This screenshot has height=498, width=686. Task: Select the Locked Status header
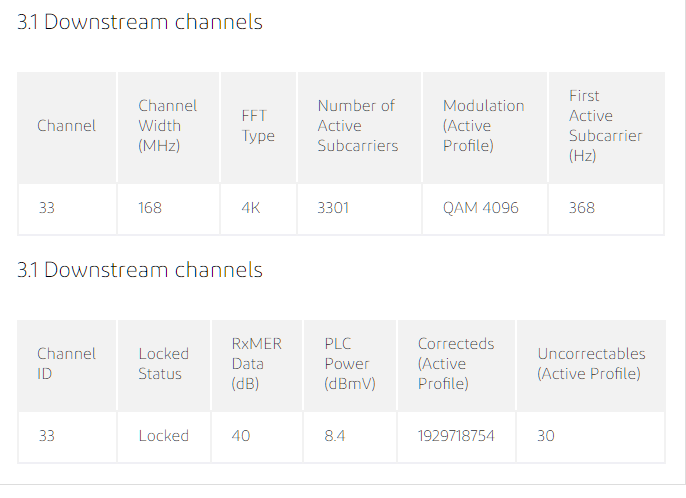[x=164, y=364]
